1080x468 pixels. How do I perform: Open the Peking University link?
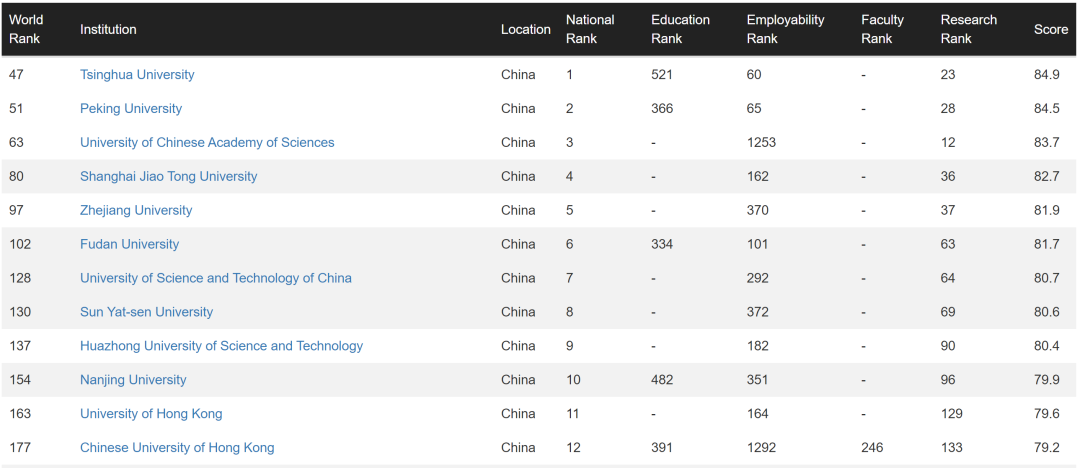tap(131, 109)
